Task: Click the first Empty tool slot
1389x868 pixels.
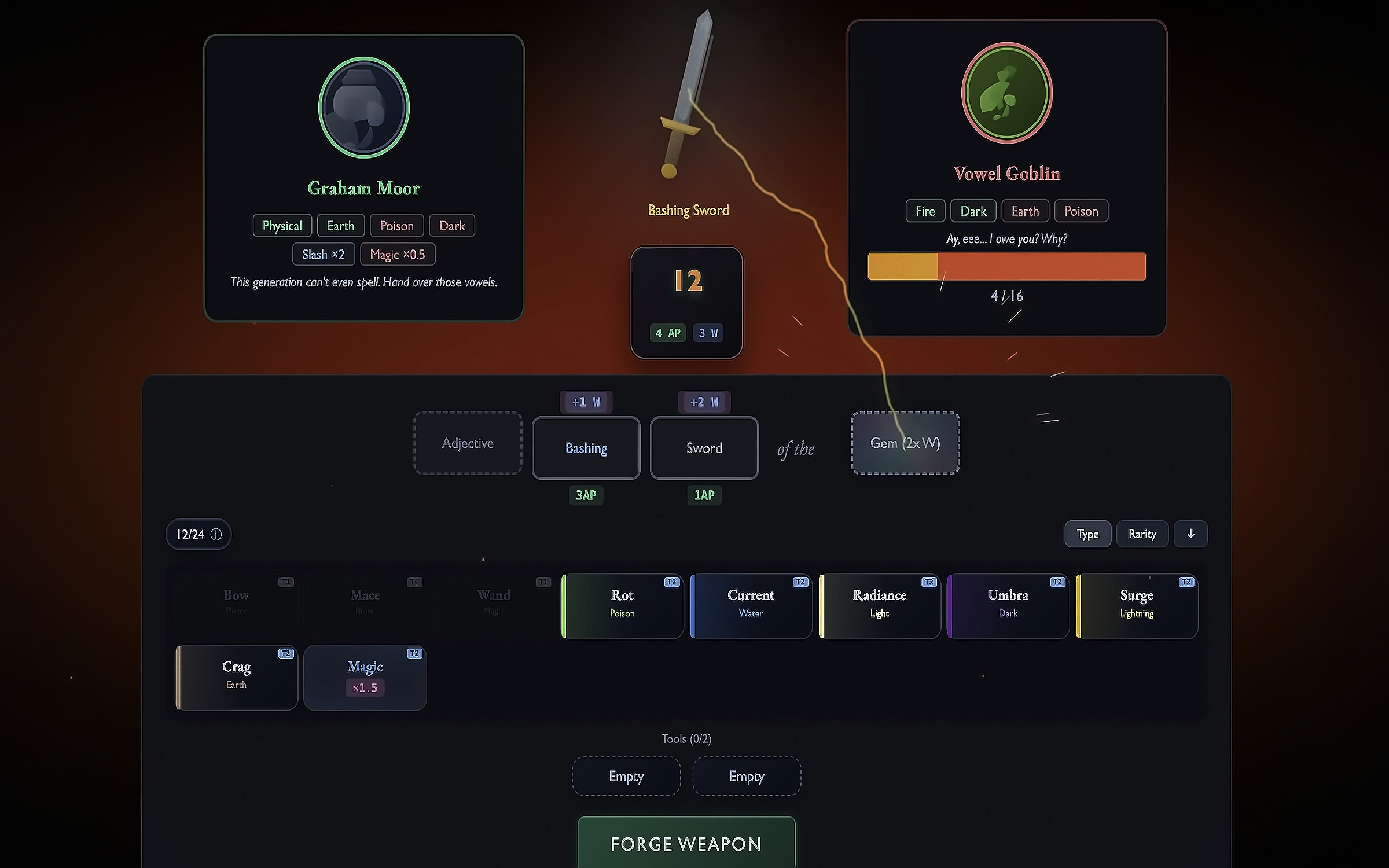Action: pos(626,776)
